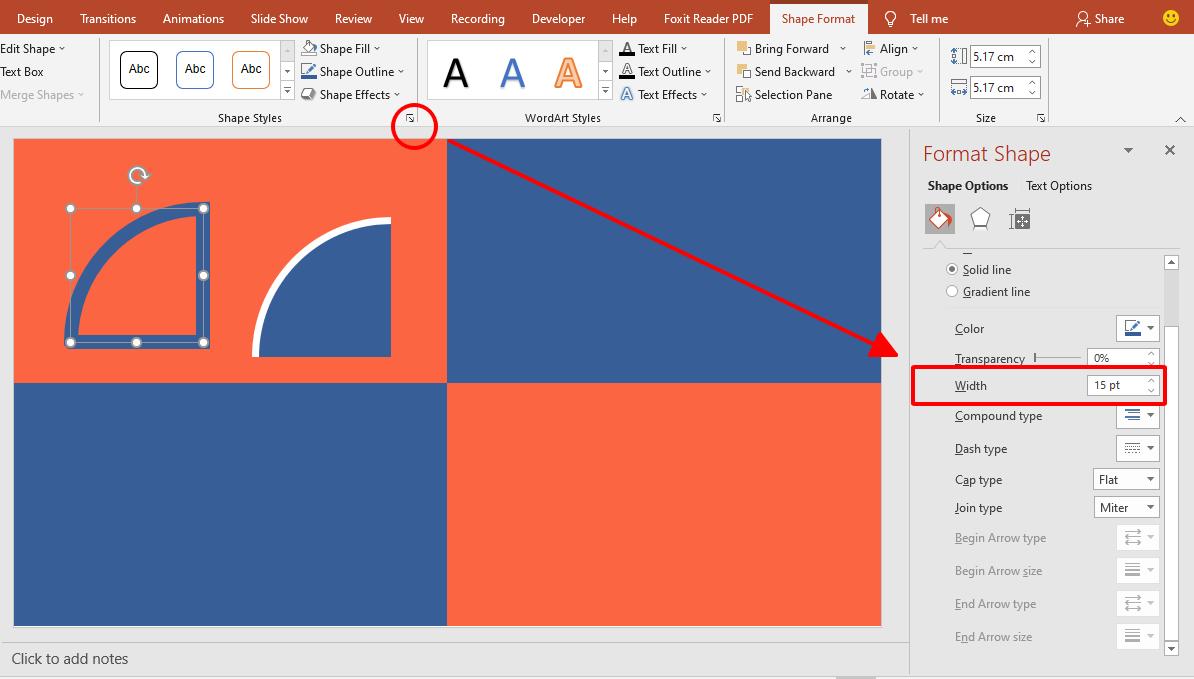Open the Compound type dropdown
This screenshot has width=1194, height=679.
[x=1137, y=416]
